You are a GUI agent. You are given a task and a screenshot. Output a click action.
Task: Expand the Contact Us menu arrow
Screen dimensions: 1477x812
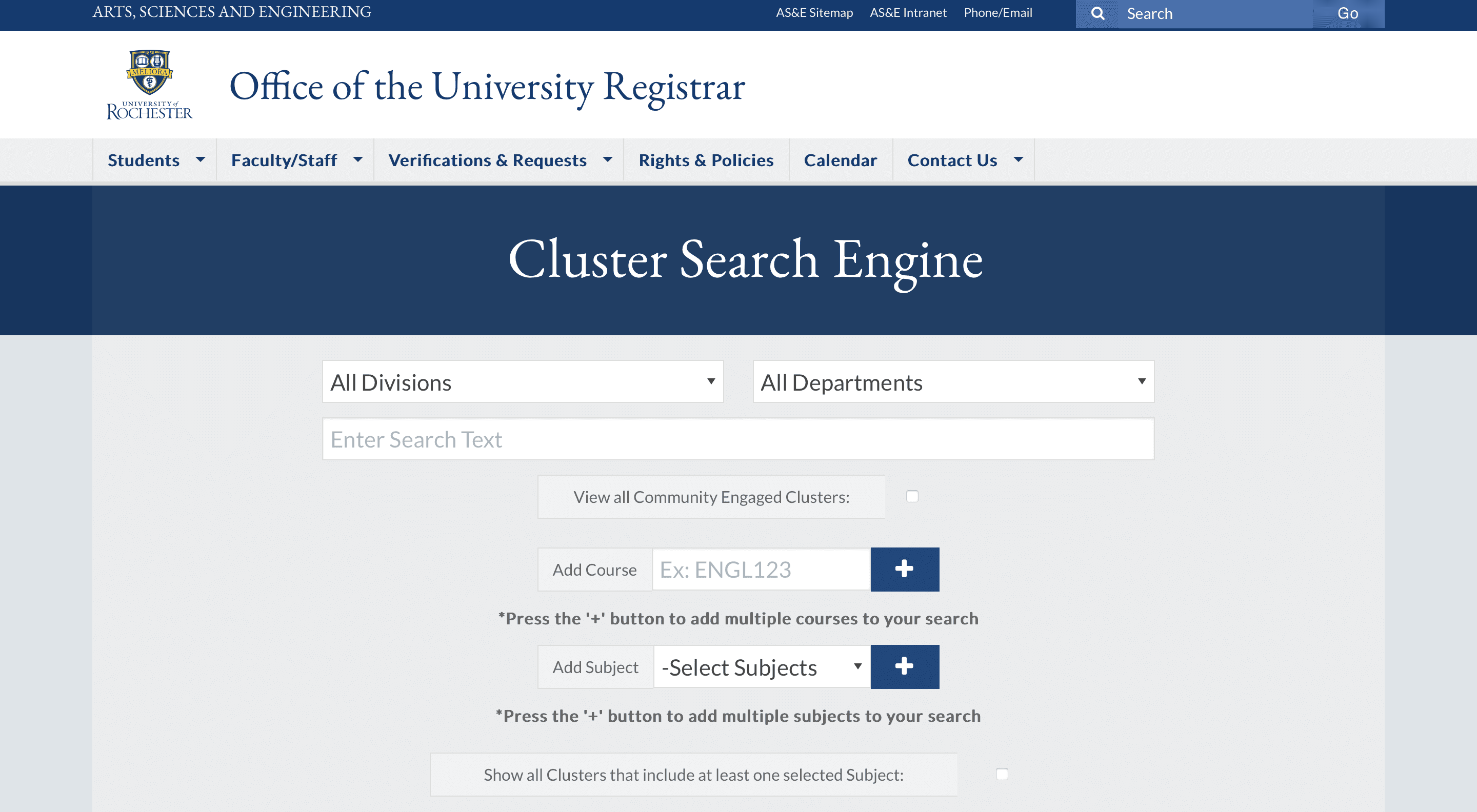pyautogui.click(x=1019, y=159)
